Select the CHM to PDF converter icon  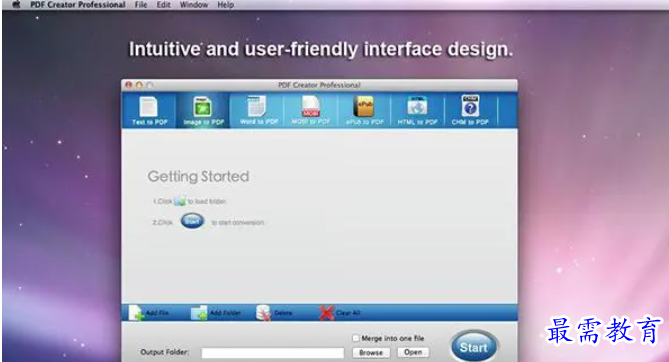(470, 110)
